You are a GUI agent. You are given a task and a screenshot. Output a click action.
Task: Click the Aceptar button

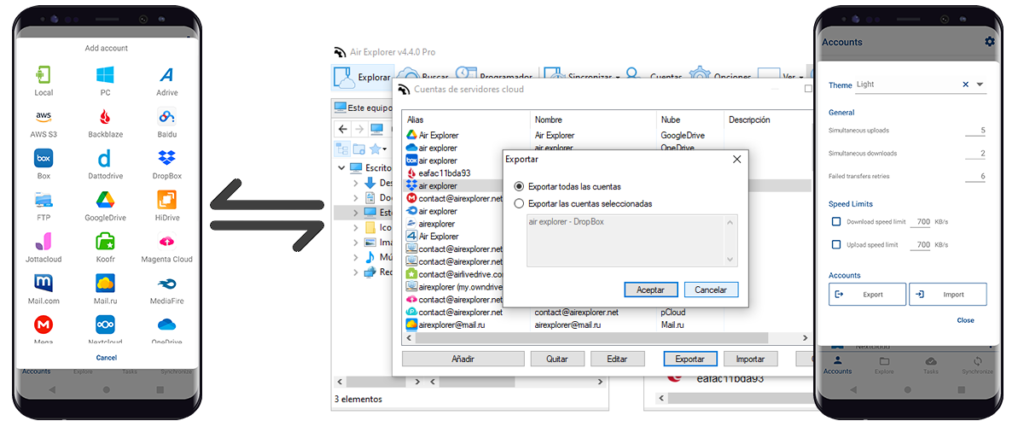click(650, 290)
